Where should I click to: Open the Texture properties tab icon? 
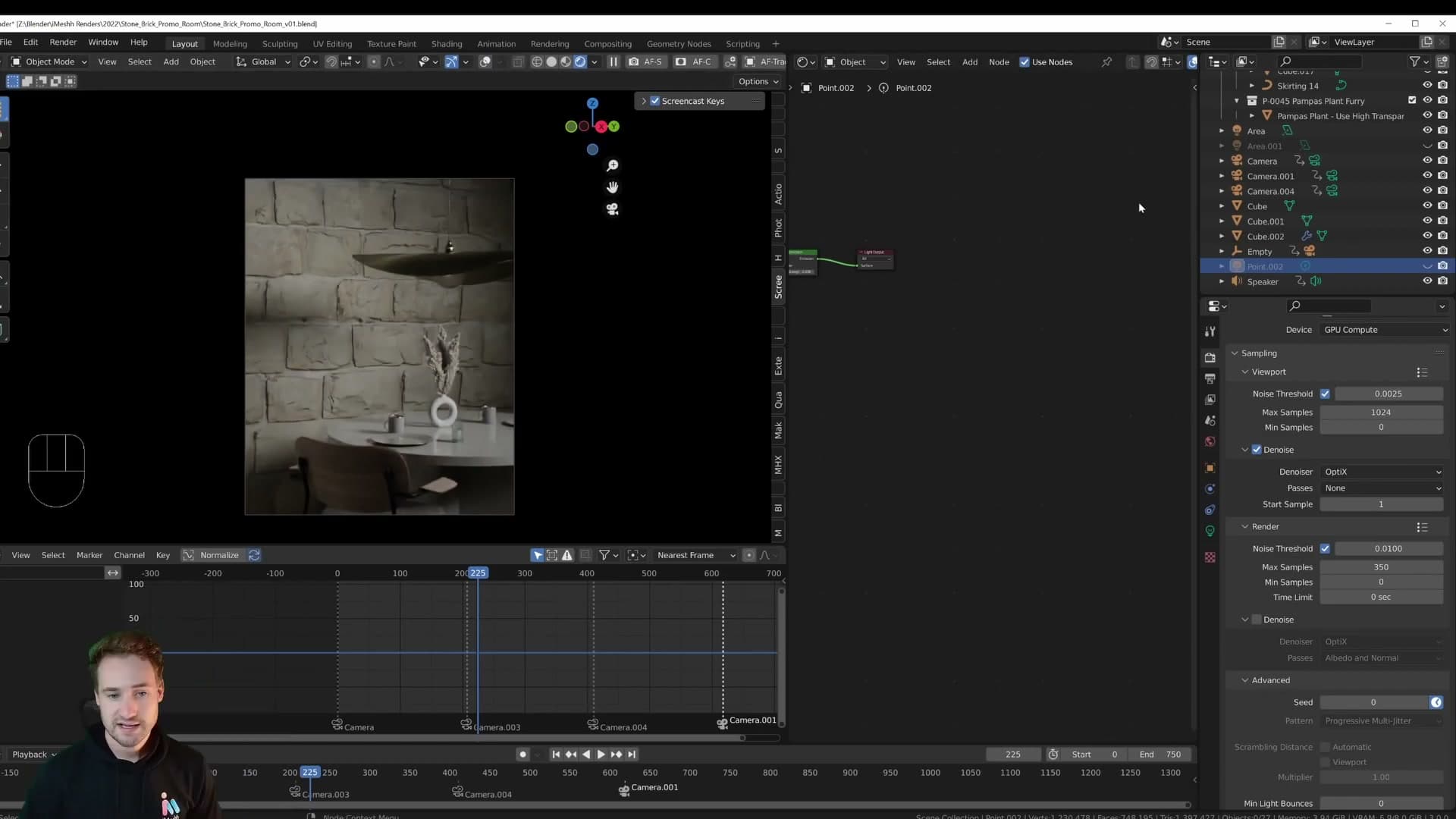pos(1210,557)
